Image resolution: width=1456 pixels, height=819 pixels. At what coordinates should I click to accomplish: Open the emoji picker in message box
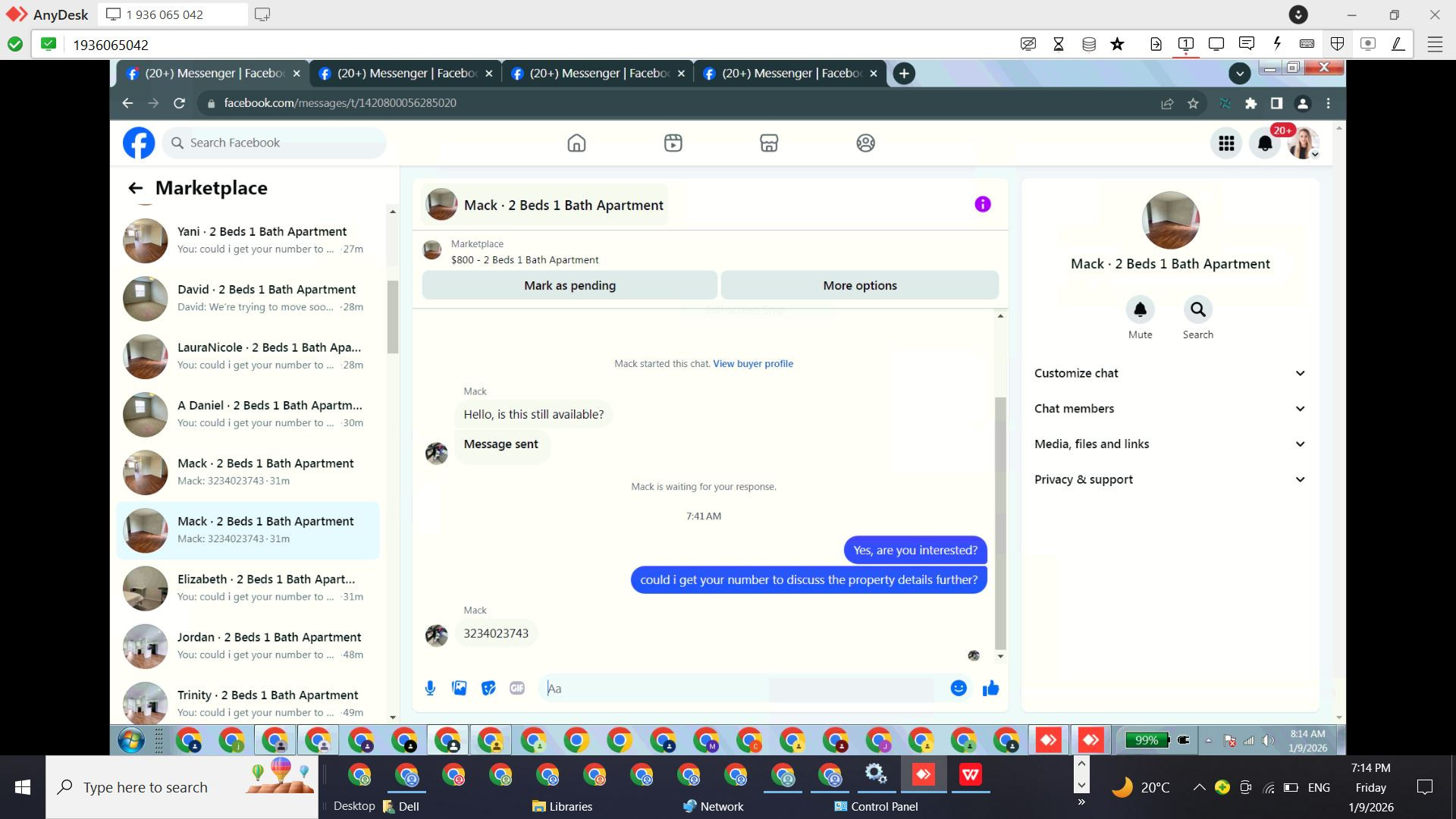959,688
